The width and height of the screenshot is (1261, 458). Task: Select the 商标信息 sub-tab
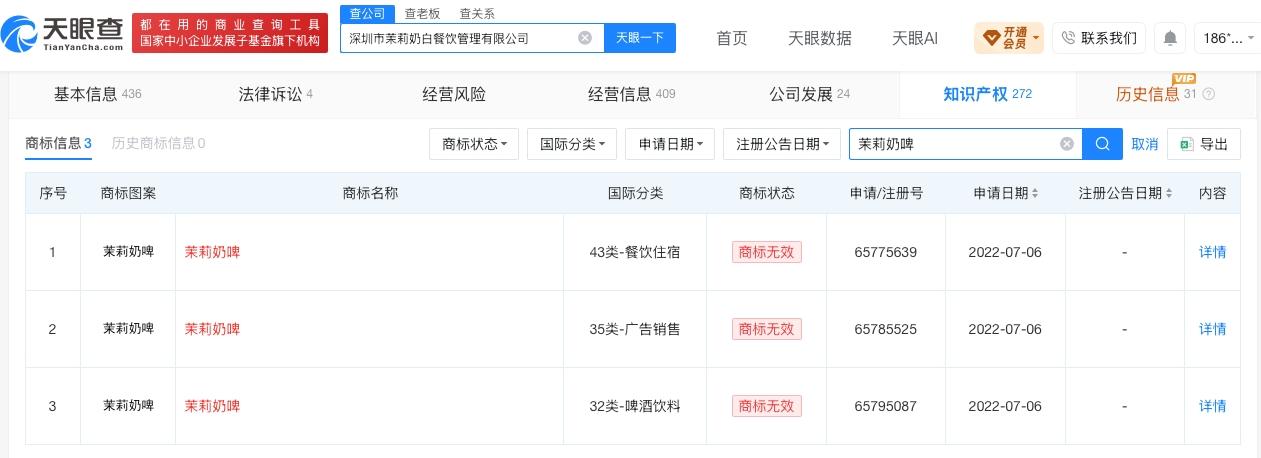[x=58, y=144]
